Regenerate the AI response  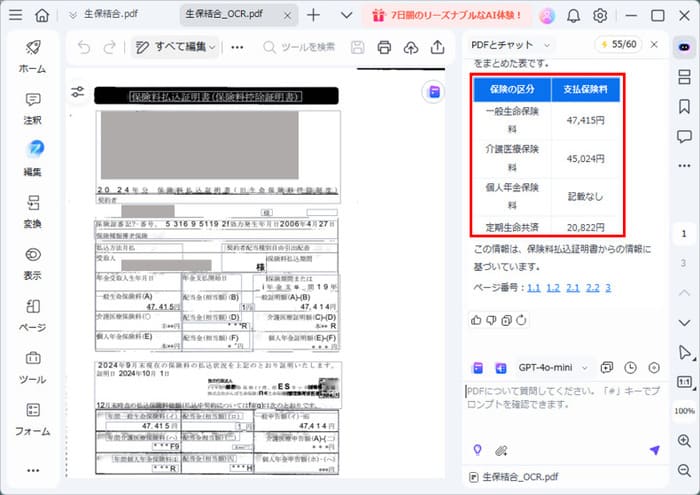tap(521, 320)
